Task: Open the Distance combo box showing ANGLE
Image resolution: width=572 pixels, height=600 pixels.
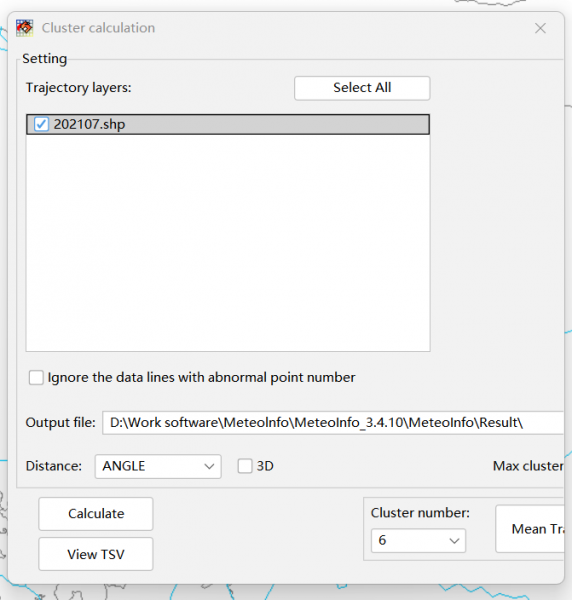Action: (x=158, y=466)
